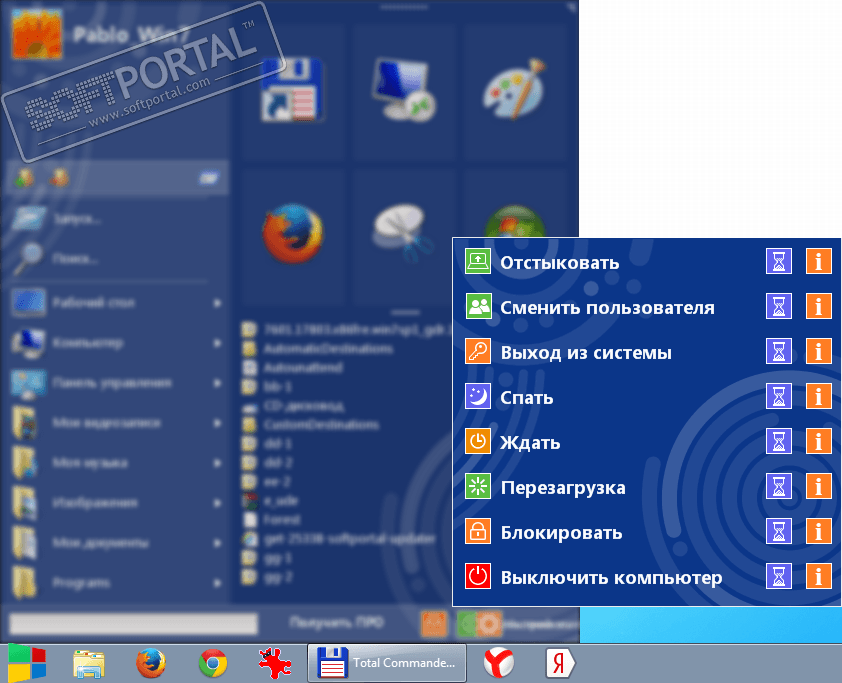
Task: Open the Total Commander tile in the start menu
Action: 292,91
